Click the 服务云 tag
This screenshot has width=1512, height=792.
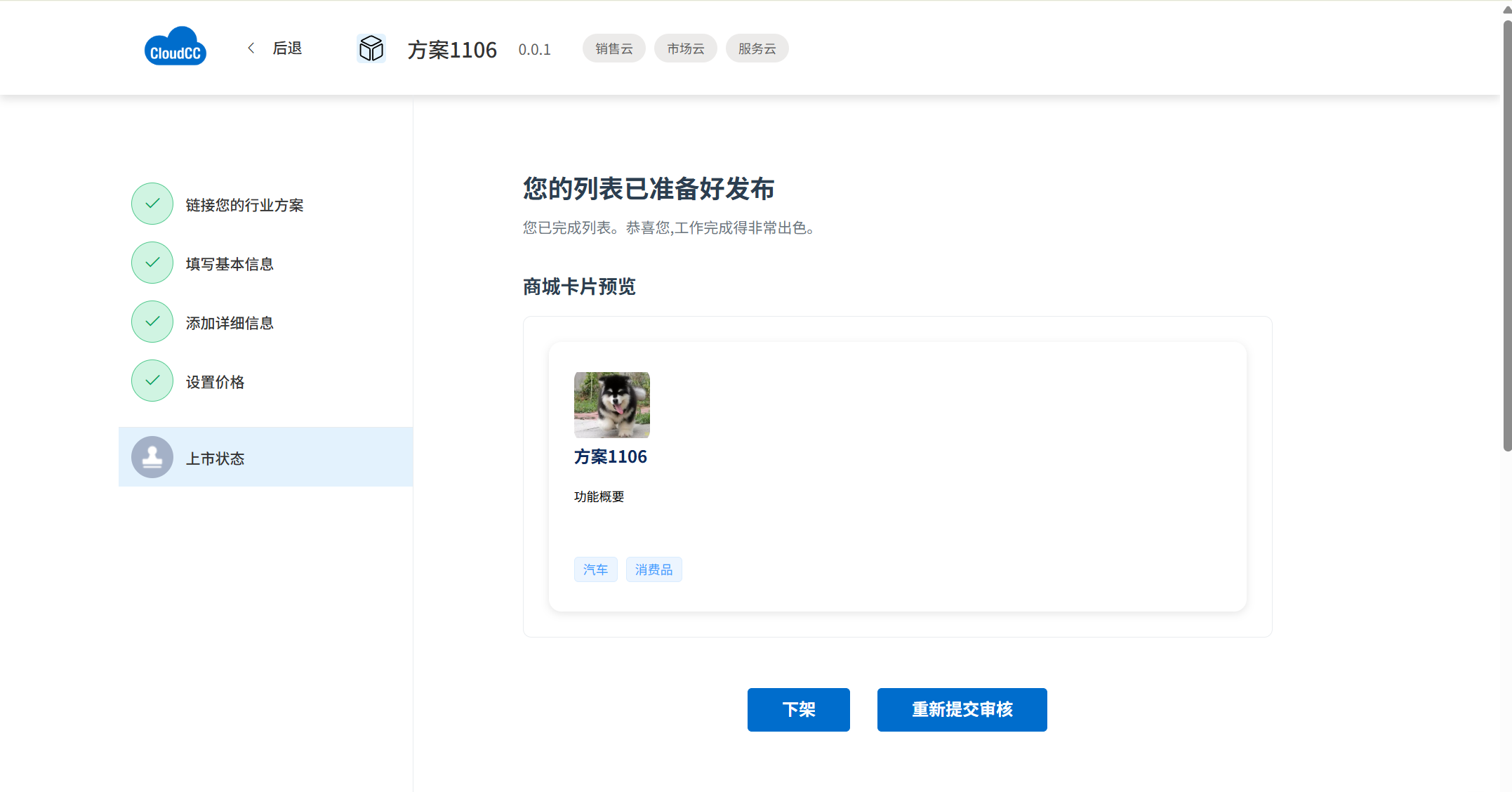click(x=757, y=48)
